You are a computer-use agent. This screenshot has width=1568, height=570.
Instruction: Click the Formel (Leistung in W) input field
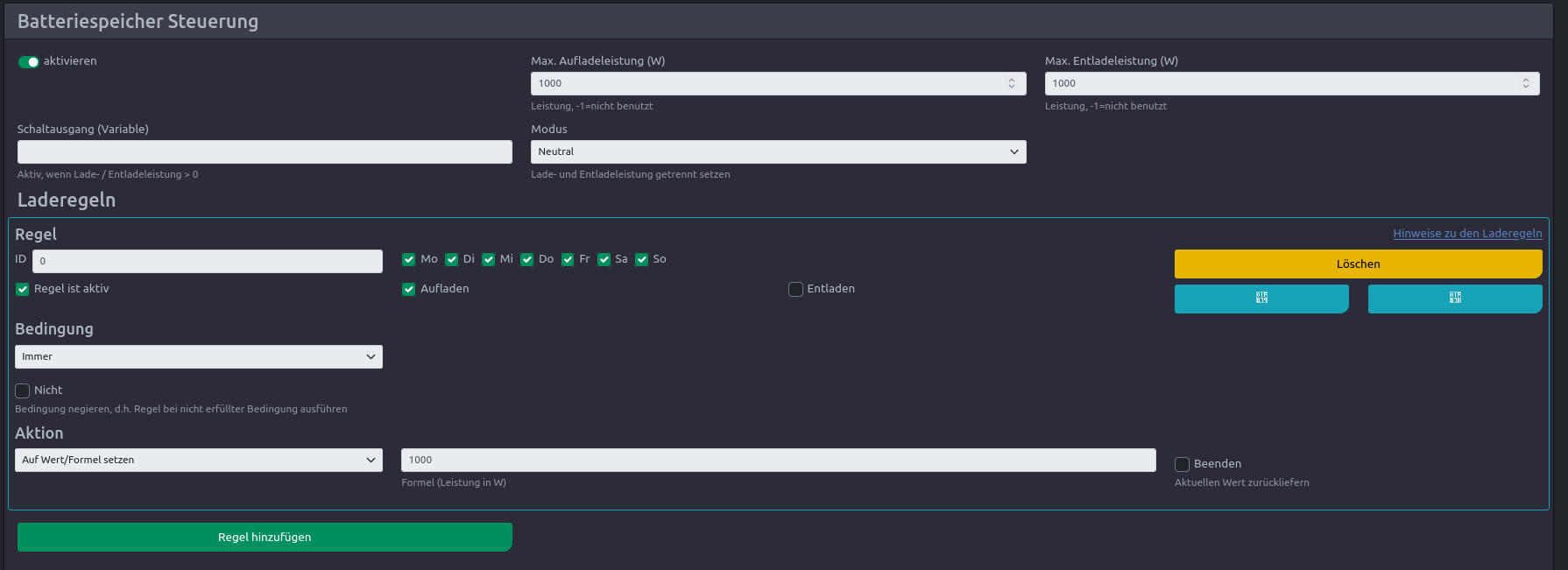coord(778,460)
